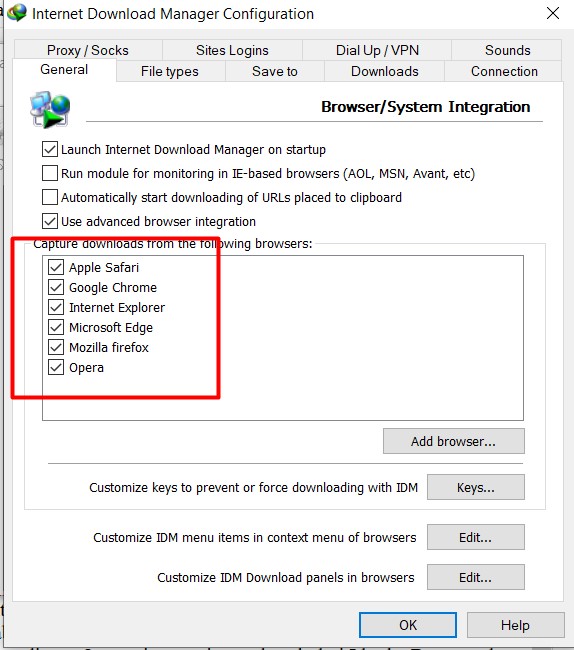Click the Browser/System Integration heading
This screenshot has height=650, width=574.
(x=426, y=107)
